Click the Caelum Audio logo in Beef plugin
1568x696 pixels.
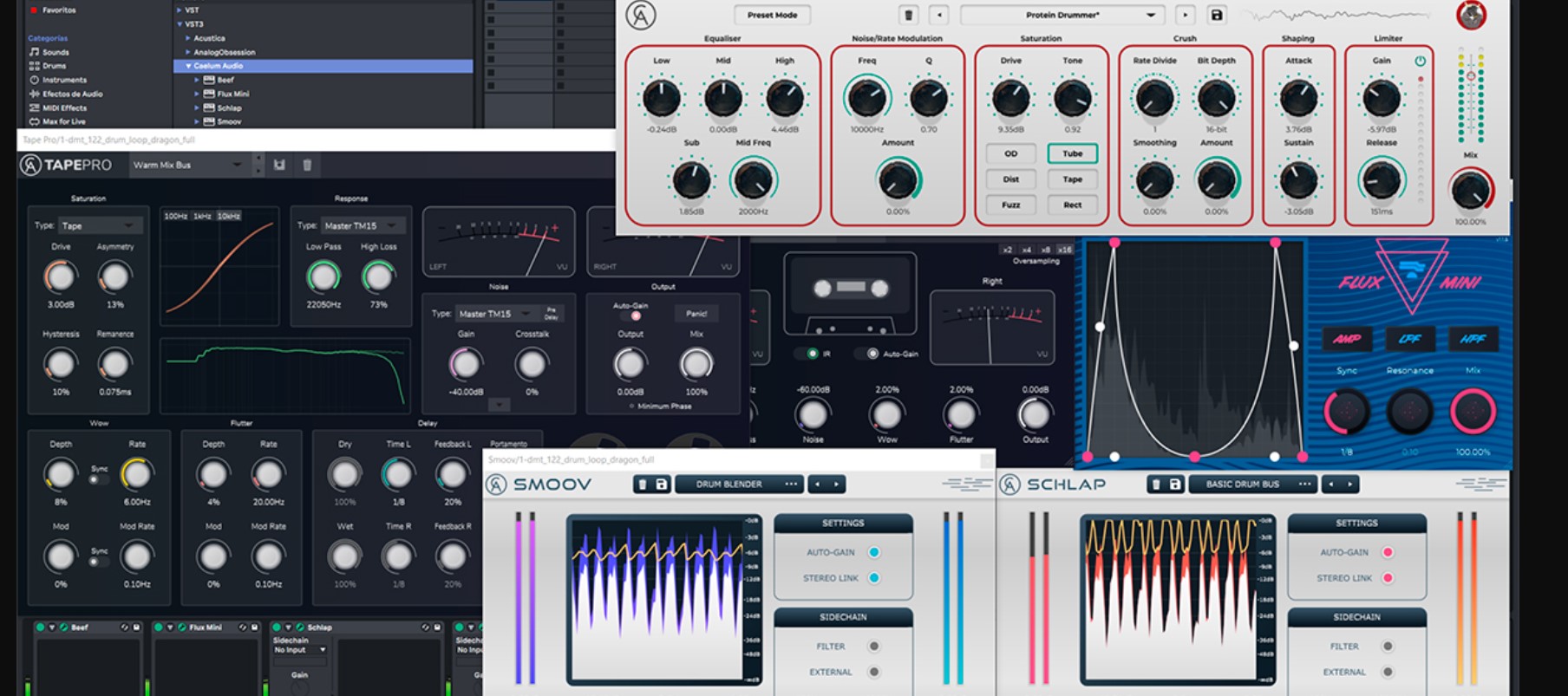[x=641, y=16]
